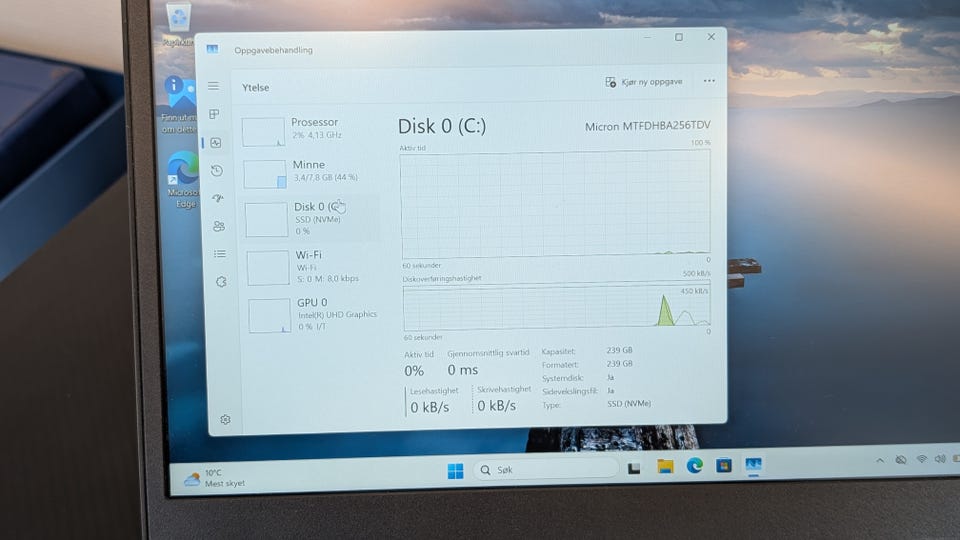
Task: Select the GPU 0 performance item
Action: (x=315, y=315)
